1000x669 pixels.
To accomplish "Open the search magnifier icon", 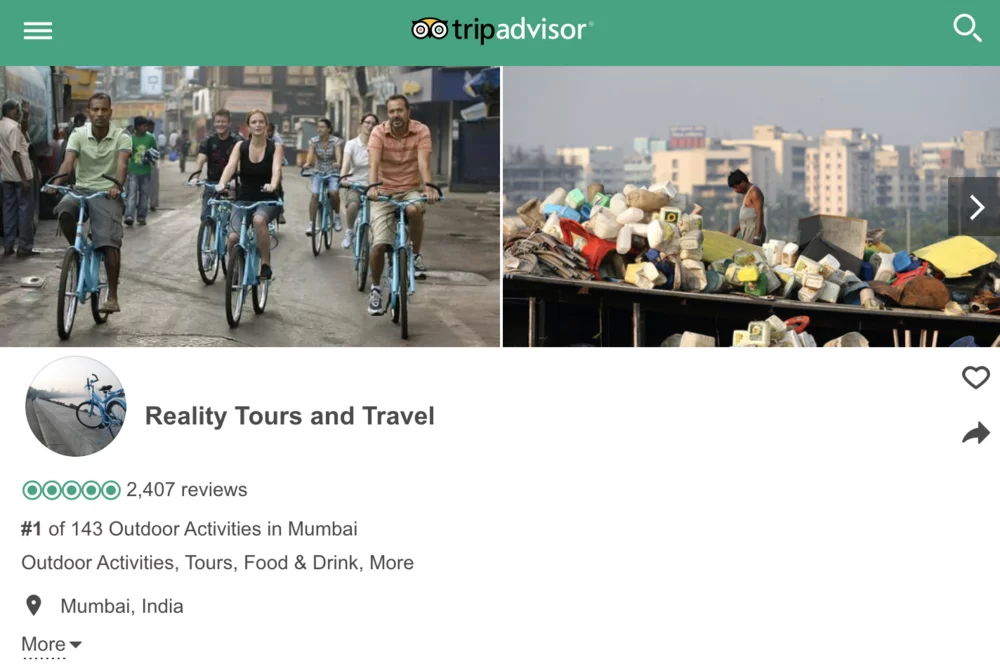I will coord(967,29).
